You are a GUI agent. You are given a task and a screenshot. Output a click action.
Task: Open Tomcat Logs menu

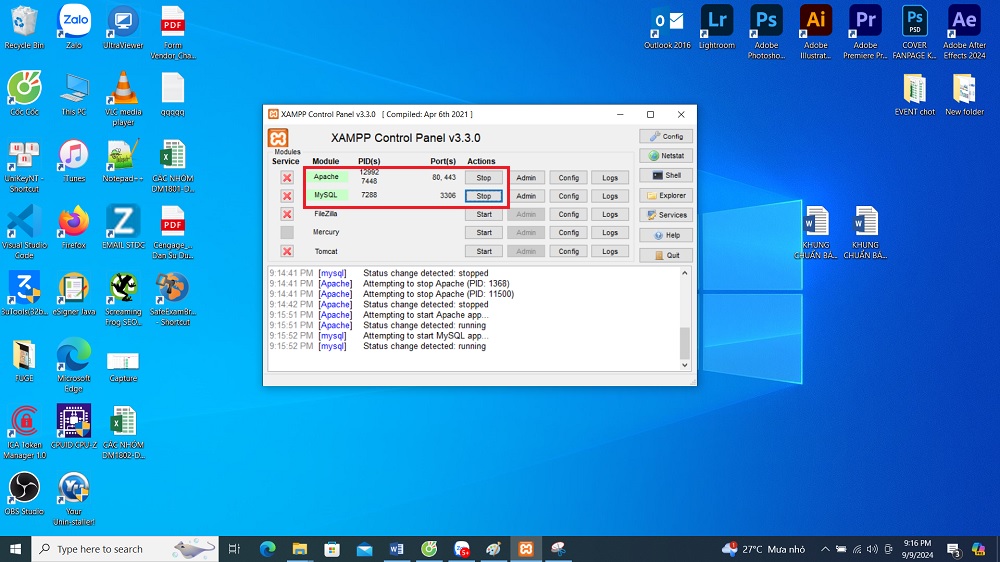610,251
